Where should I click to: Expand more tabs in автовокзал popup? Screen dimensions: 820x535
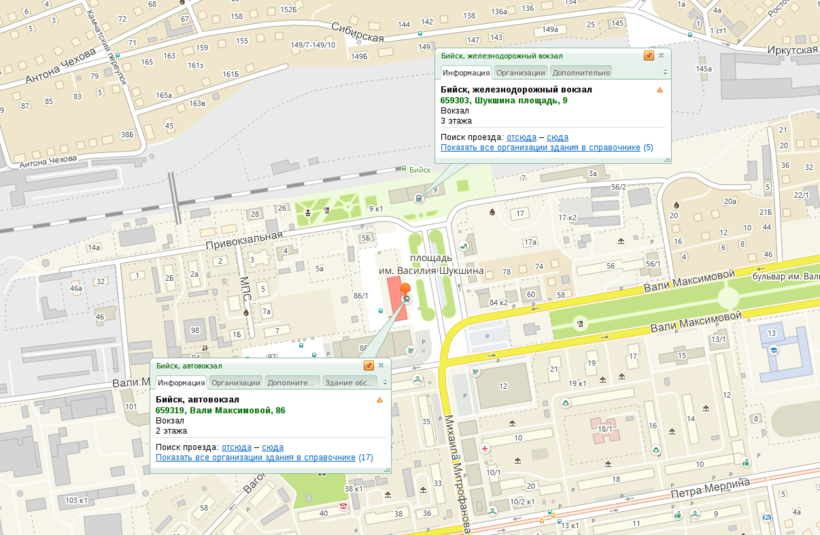[x=384, y=382]
